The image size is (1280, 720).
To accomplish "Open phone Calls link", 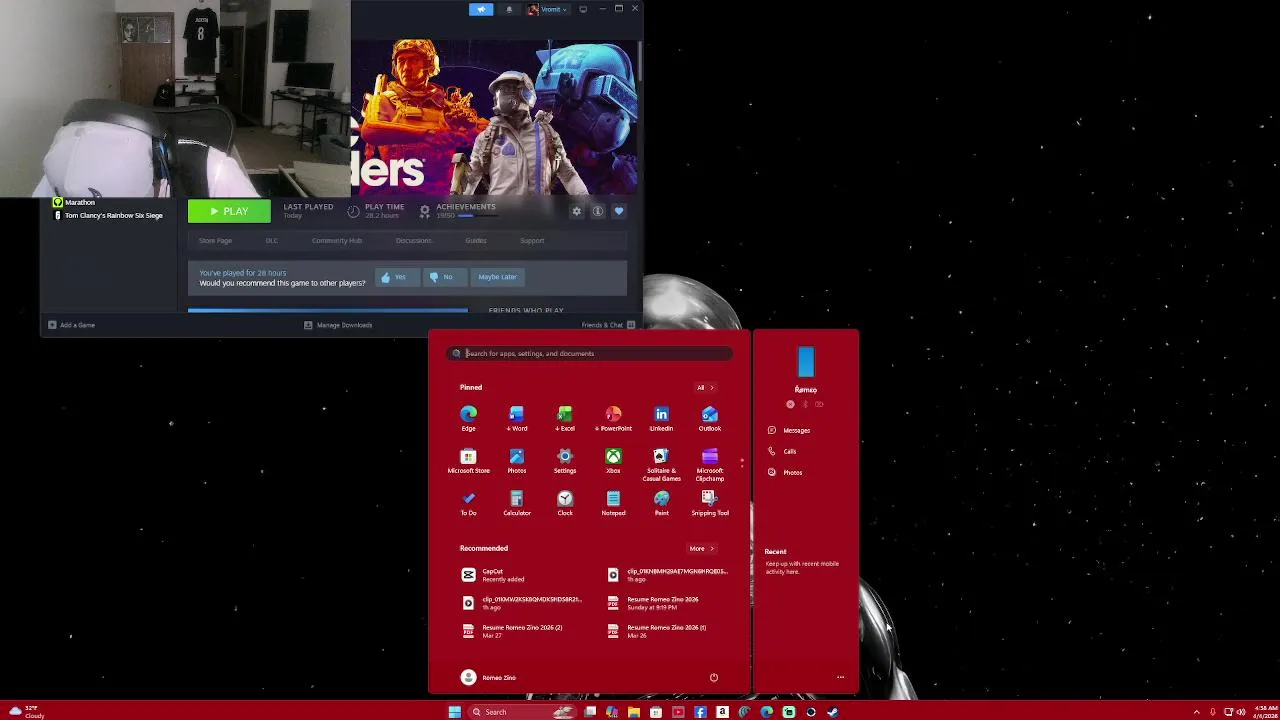I will [x=782, y=451].
